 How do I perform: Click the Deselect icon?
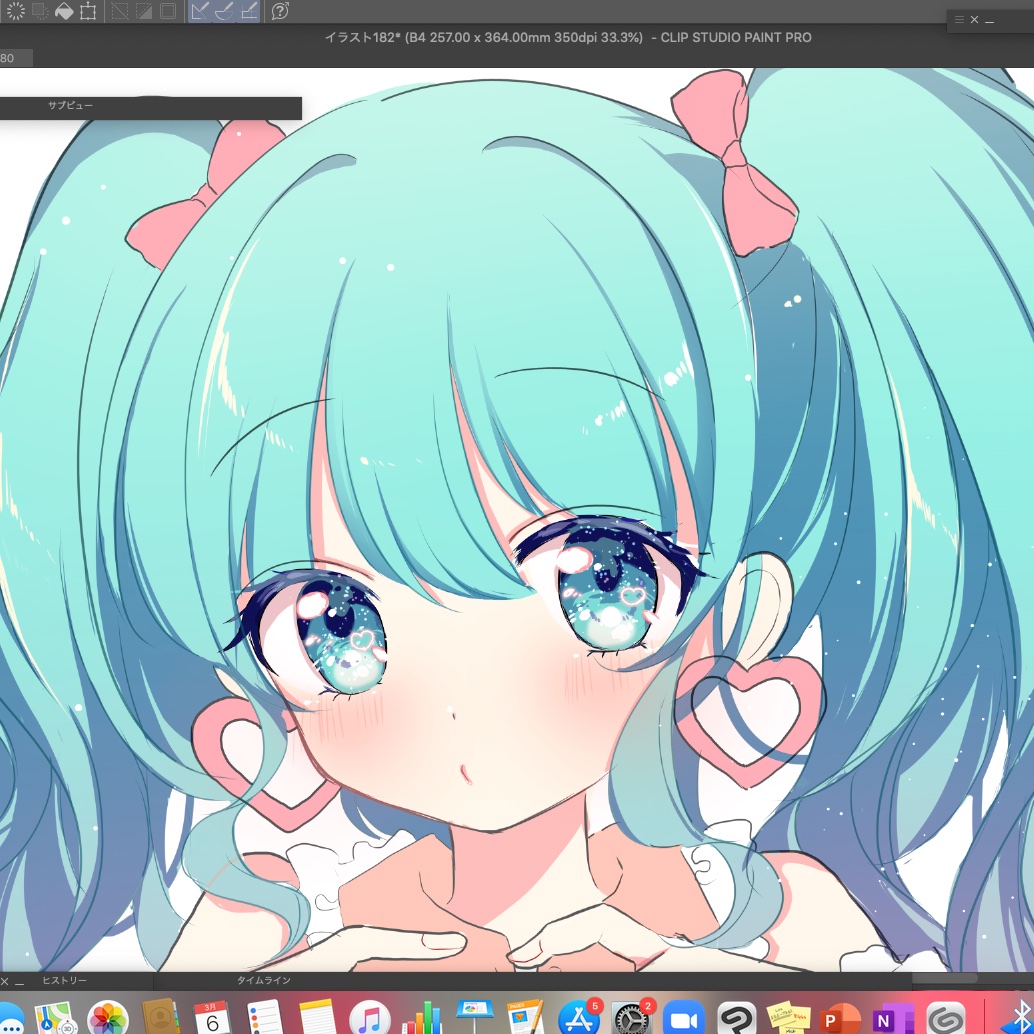(119, 11)
